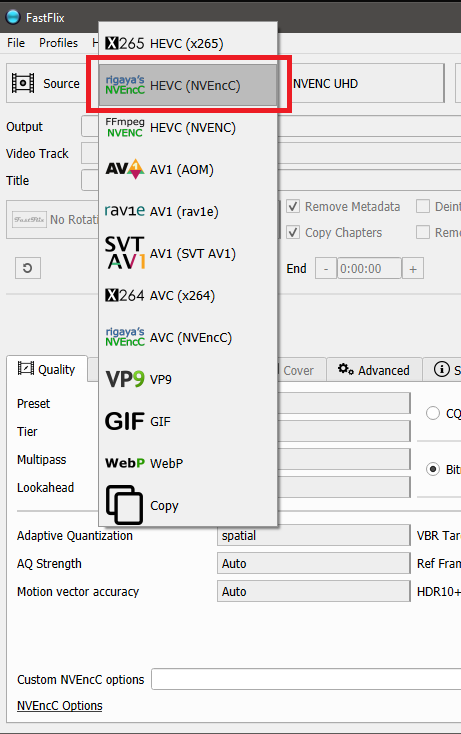The width and height of the screenshot is (461, 734).
Task: Toggle the checkbox below Deinterlace
Action: pos(423,232)
